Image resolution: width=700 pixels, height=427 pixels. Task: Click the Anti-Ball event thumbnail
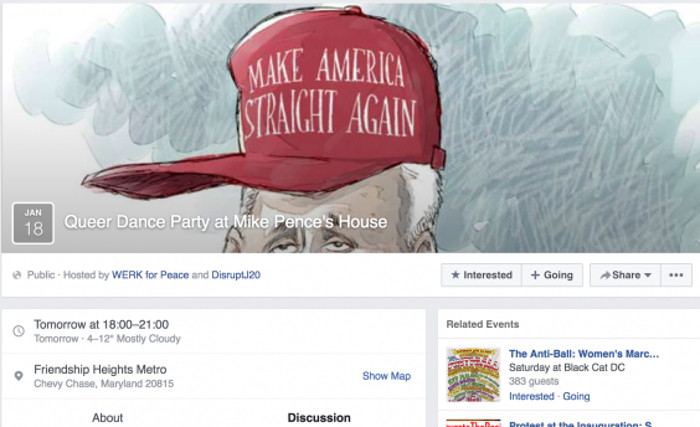point(474,375)
